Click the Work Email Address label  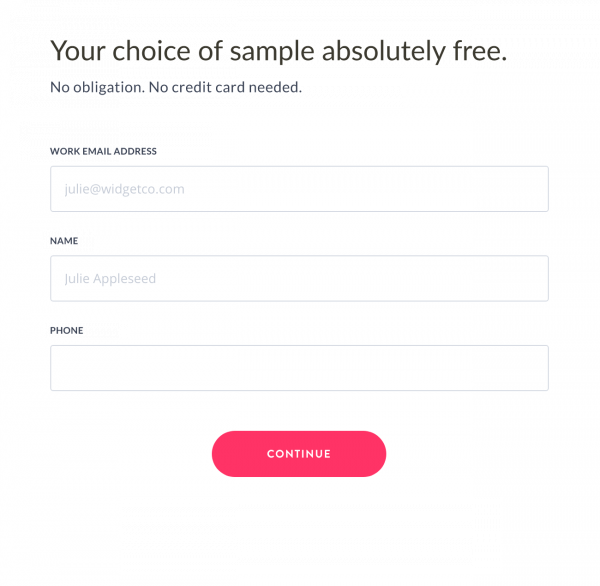(x=103, y=151)
